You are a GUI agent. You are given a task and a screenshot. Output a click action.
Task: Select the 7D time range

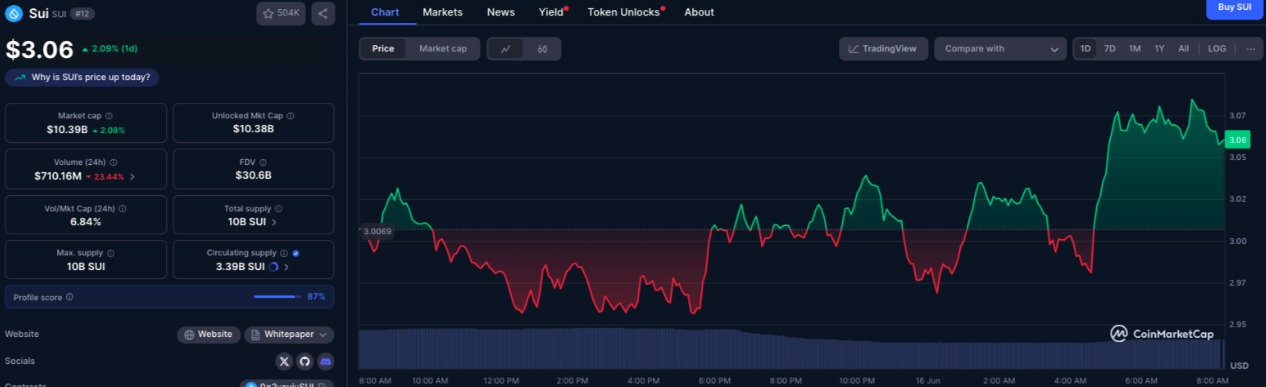[1110, 48]
